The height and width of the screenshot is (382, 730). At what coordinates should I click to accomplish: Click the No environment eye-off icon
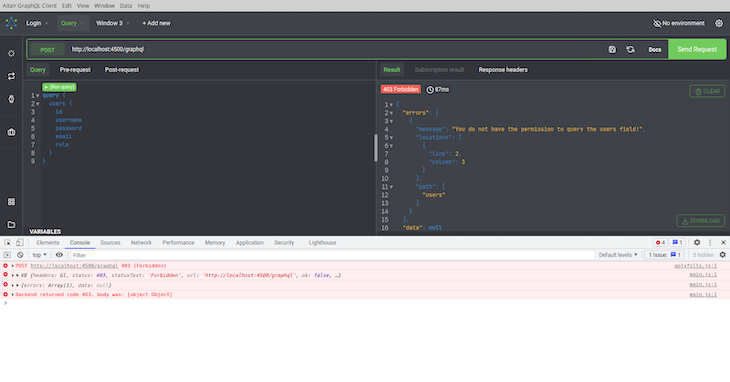(x=657, y=23)
